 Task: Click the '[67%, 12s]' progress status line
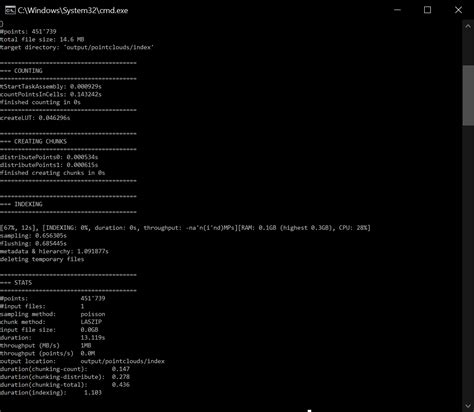(185, 228)
